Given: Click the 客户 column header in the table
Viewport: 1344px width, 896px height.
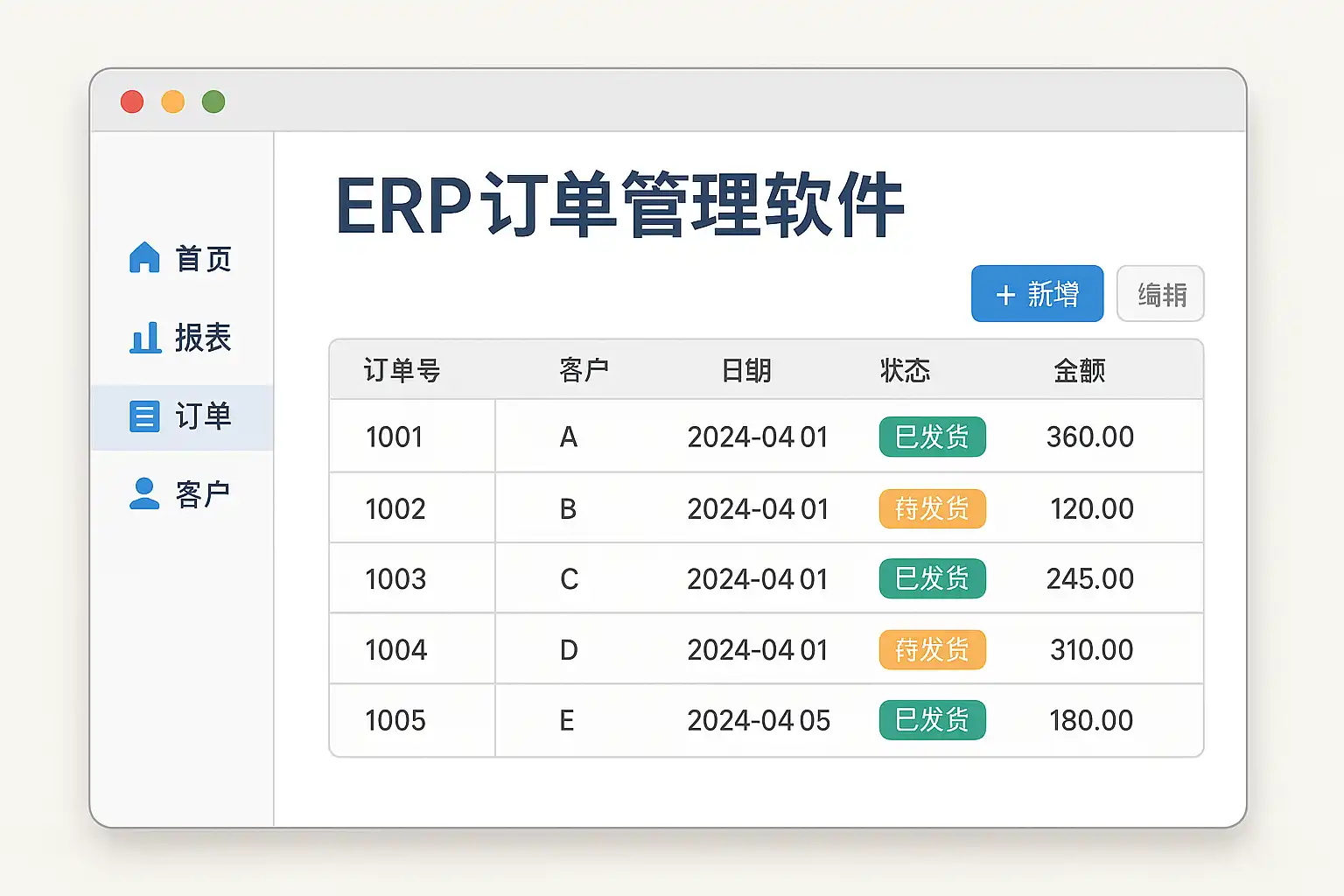Looking at the screenshot, I should tap(584, 370).
